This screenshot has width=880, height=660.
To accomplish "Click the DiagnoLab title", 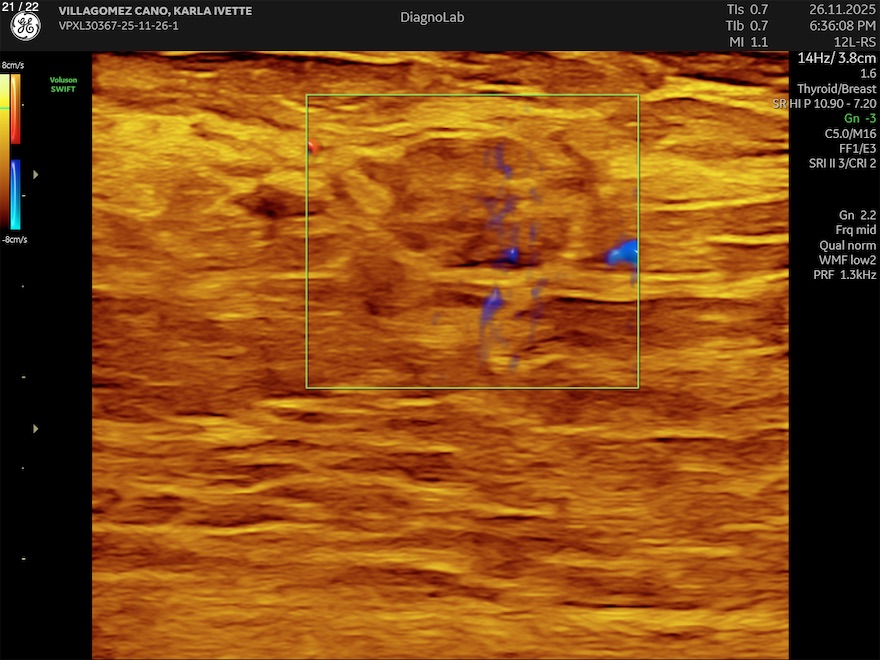I will tap(432, 17).
